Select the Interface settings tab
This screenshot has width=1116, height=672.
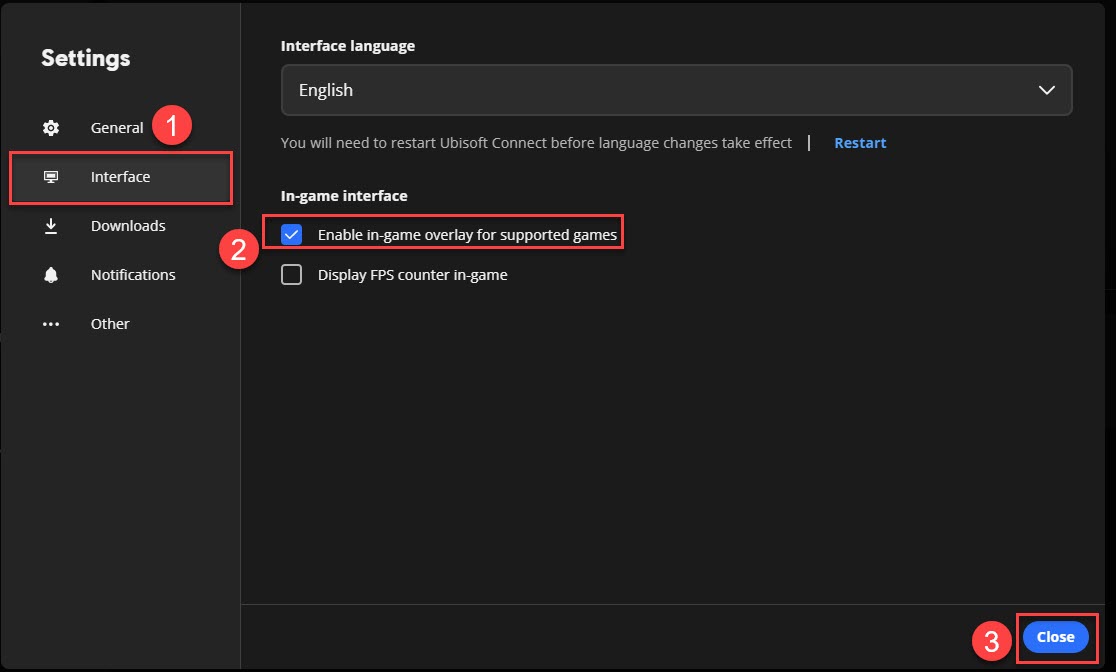[120, 177]
